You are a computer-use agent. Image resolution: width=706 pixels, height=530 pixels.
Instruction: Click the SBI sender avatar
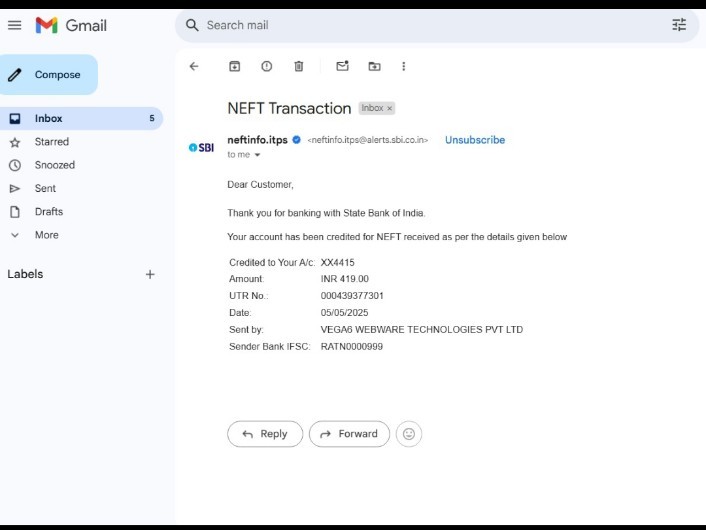coord(201,147)
